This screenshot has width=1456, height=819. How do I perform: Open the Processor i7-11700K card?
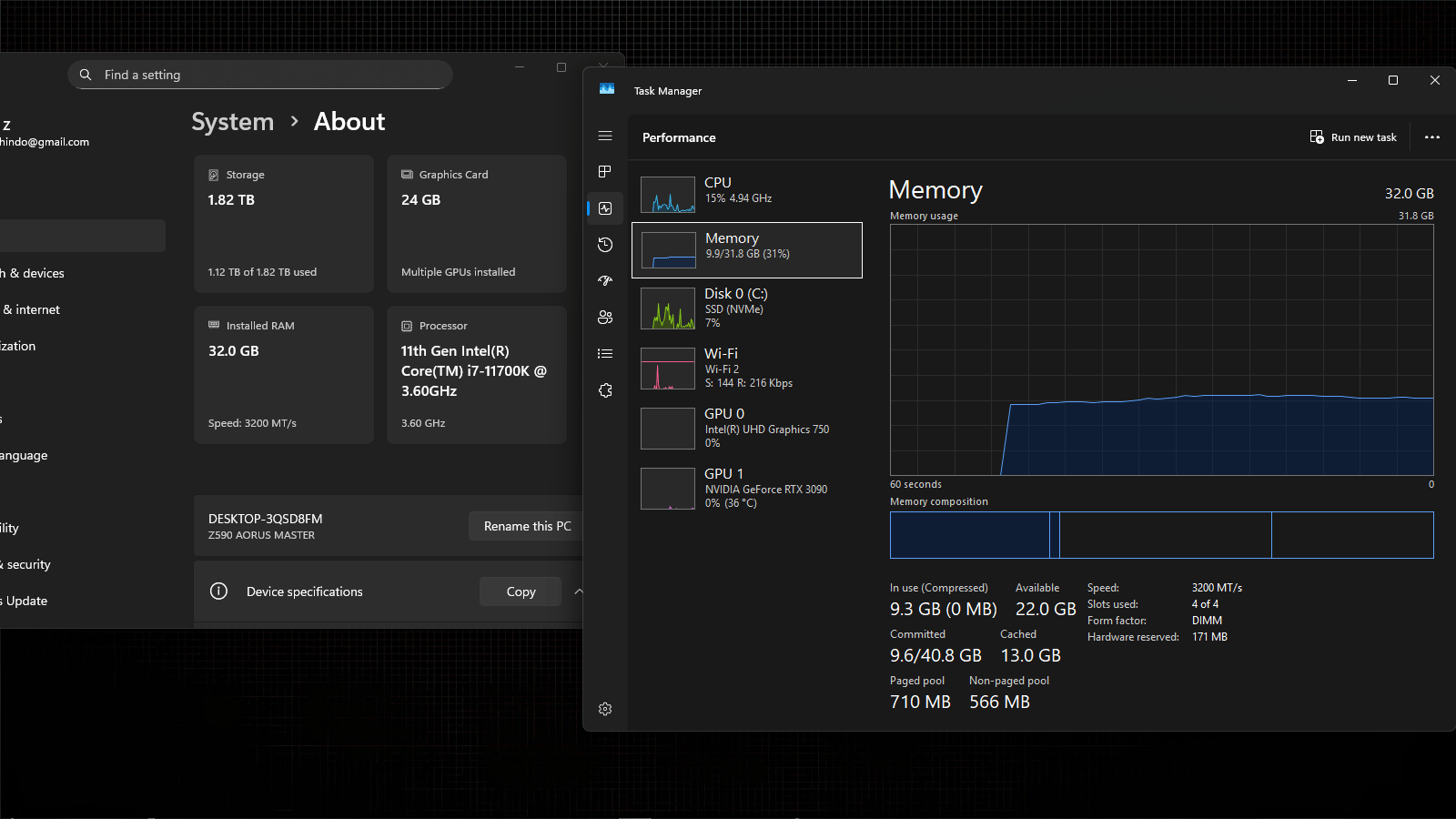click(477, 375)
